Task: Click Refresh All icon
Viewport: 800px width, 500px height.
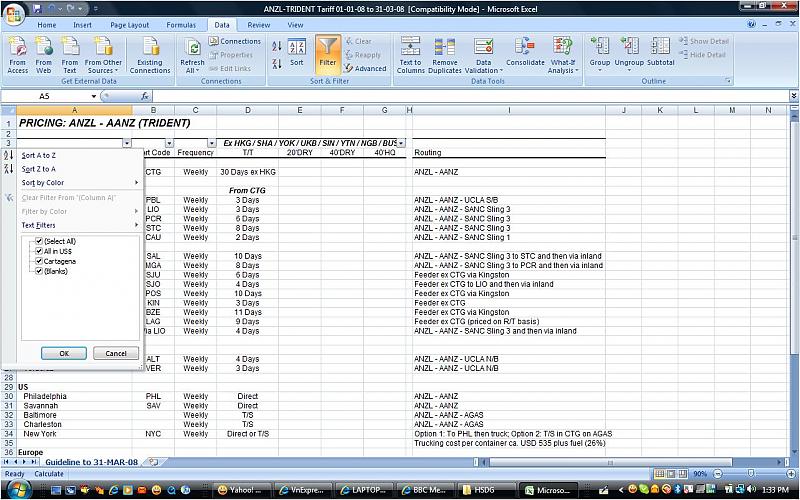Action: coord(192,52)
